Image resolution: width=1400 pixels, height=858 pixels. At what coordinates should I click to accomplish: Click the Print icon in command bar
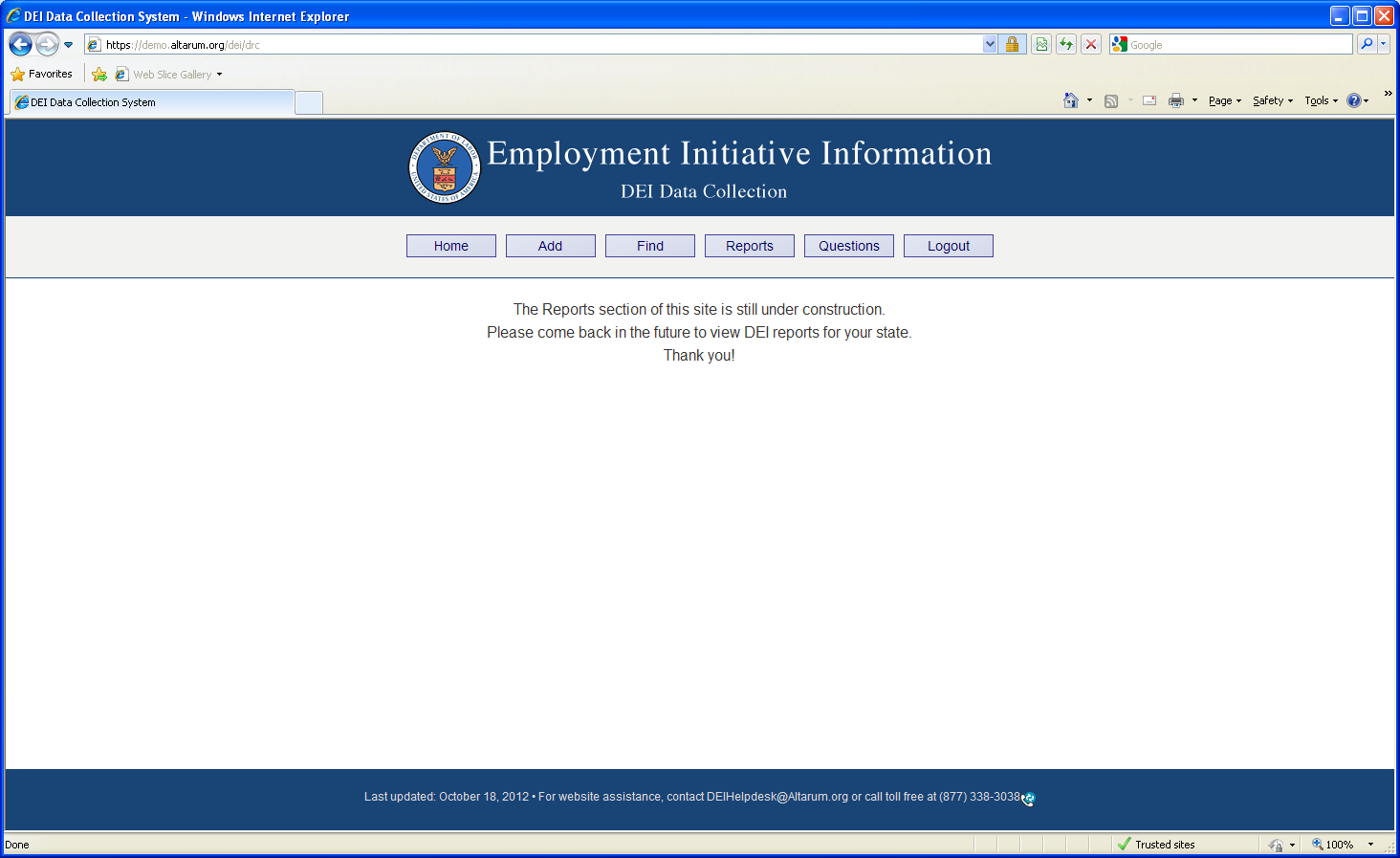click(x=1175, y=100)
